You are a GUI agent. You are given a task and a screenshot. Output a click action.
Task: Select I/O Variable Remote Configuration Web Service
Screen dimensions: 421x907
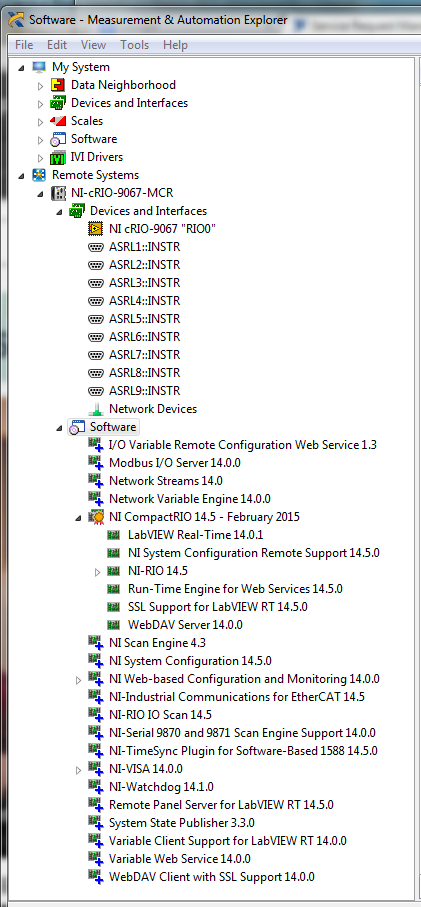pyautogui.click(x=243, y=445)
